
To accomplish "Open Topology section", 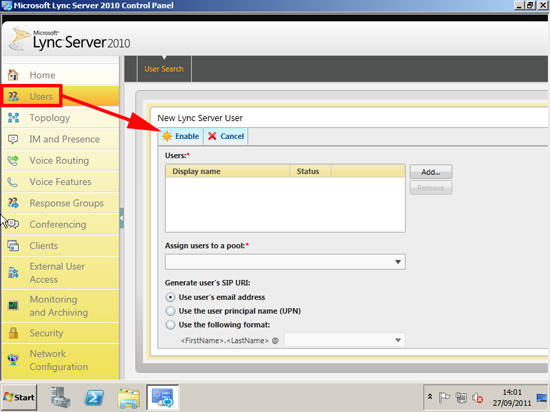I will coord(49,118).
